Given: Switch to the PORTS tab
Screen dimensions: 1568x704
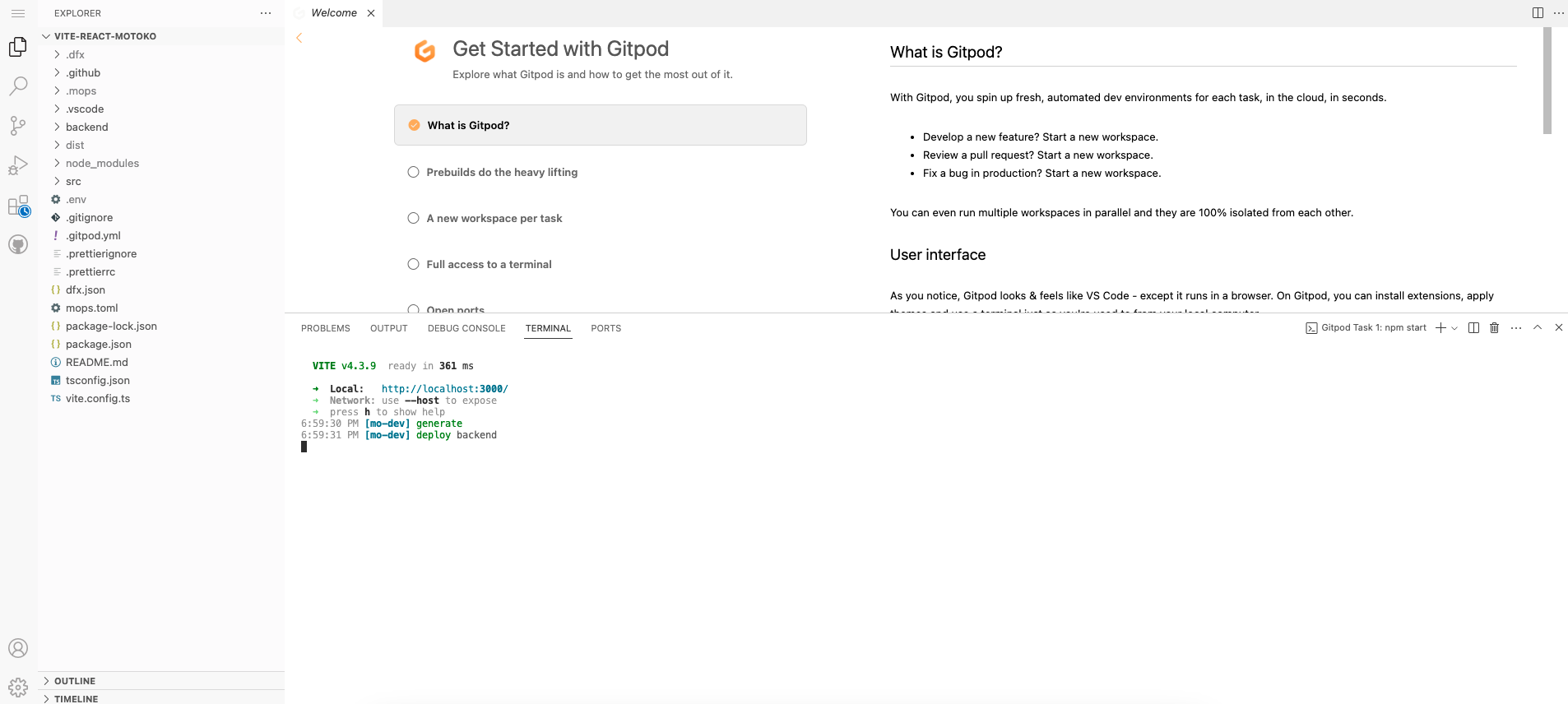Looking at the screenshot, I should (x=606, y=328).
